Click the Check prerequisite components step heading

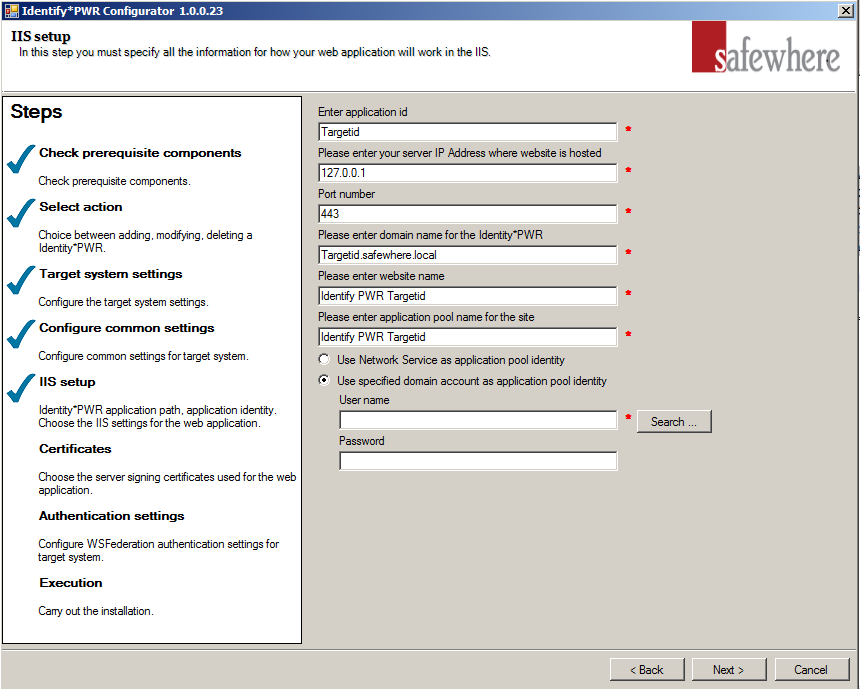(140, 153)
